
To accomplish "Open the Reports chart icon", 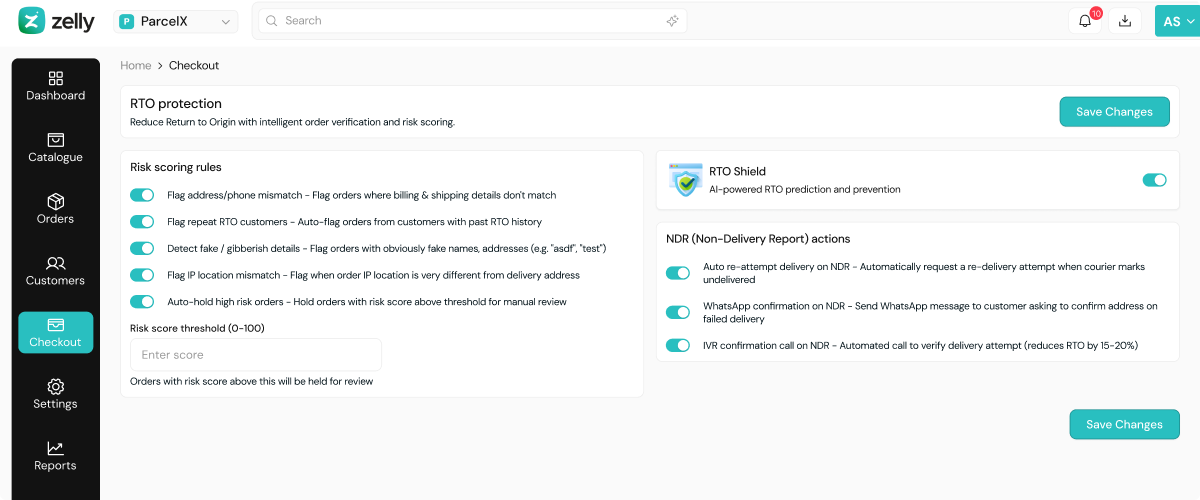I will coord(56,448).
